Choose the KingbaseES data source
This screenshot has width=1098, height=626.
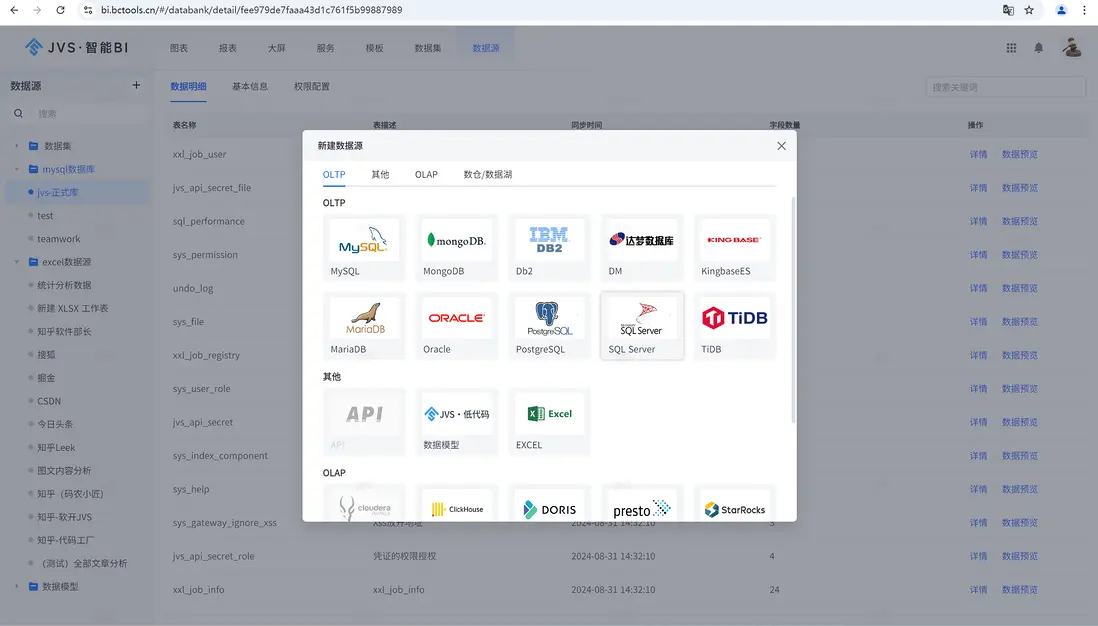point(735,248)
